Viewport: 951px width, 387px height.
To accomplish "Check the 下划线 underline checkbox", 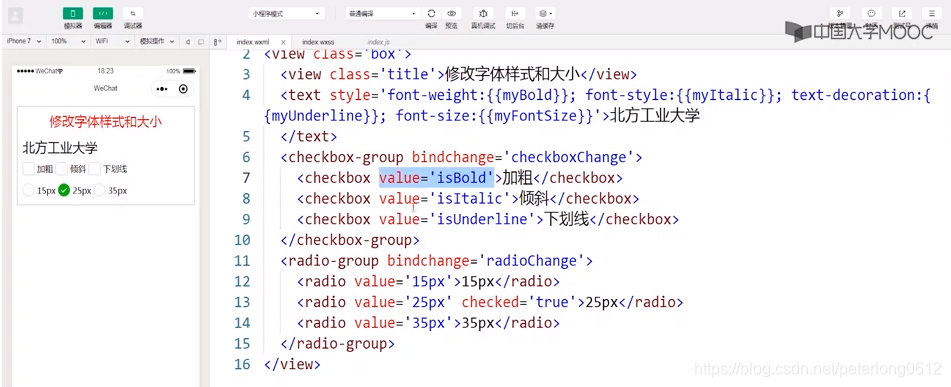I will coord(95,169).
